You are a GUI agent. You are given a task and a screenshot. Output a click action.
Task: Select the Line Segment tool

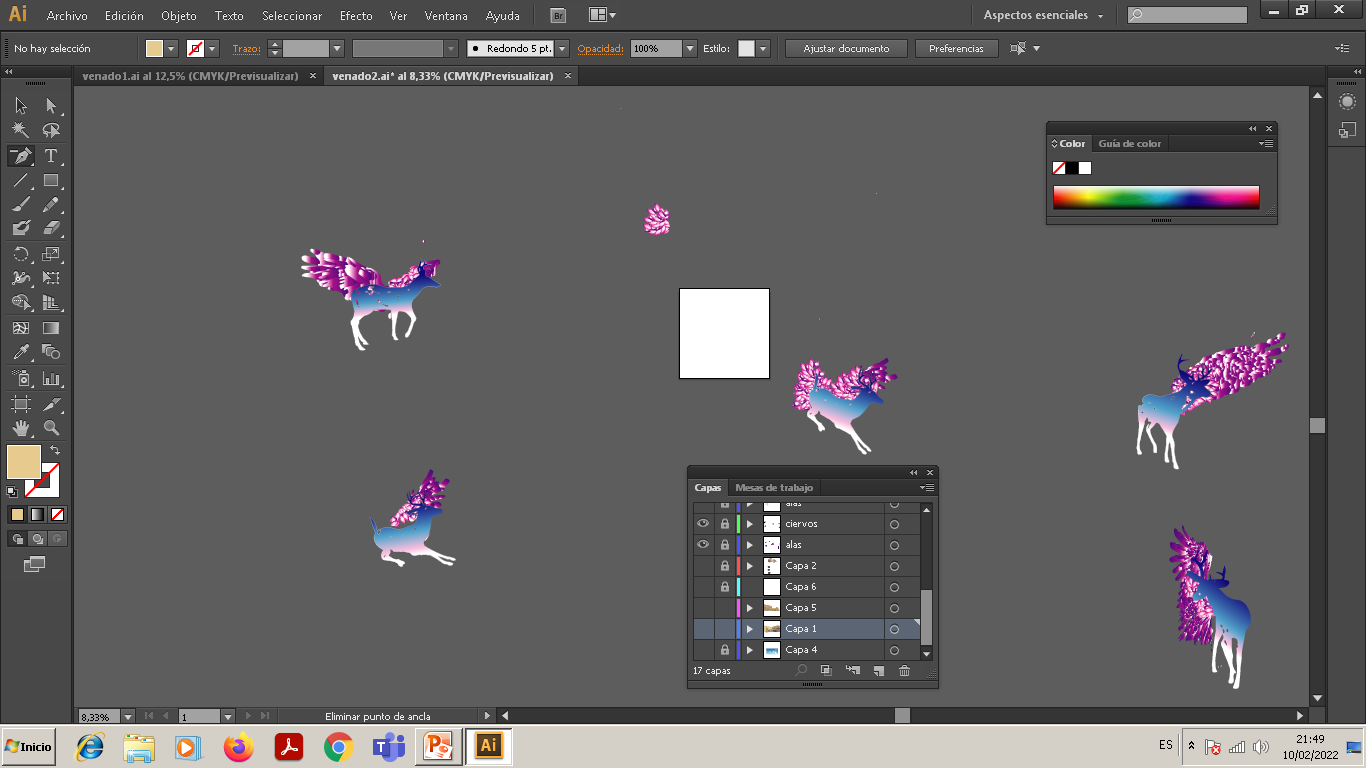(21, 181)
